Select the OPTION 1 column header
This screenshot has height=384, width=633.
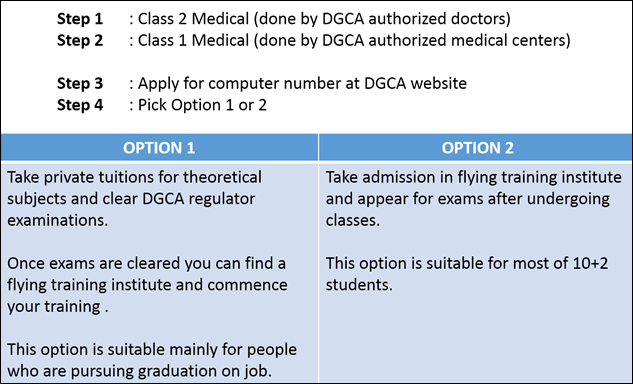pyautogui.click(x=159, y=148)
